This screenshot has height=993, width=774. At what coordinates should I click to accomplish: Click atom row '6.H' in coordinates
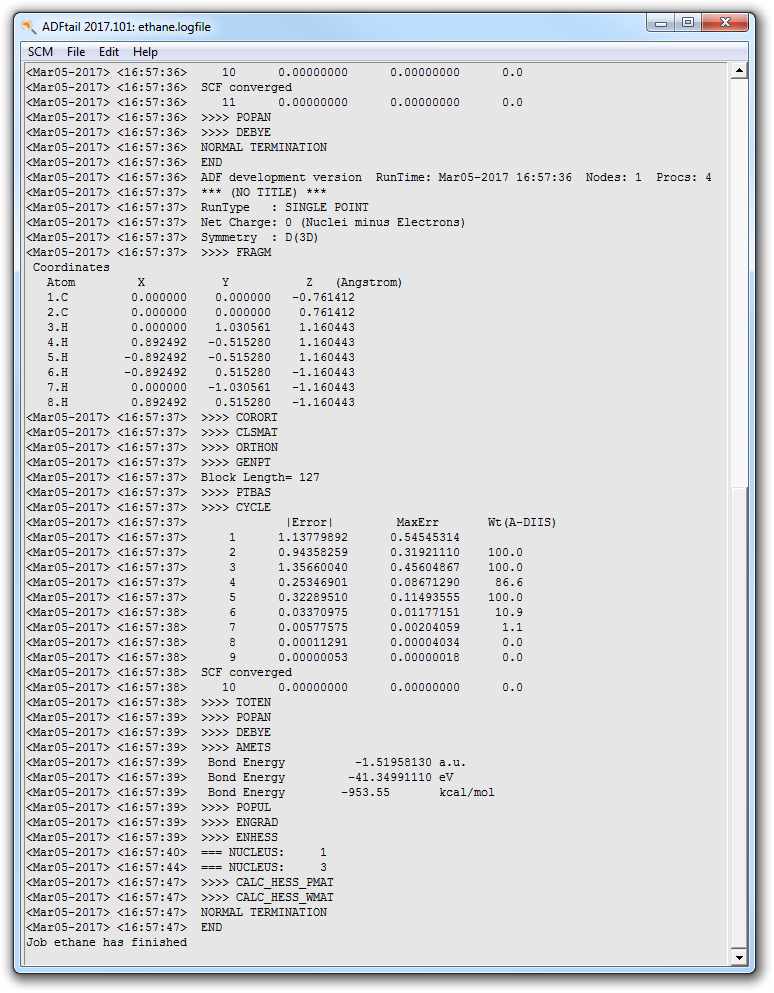[200, 372]
